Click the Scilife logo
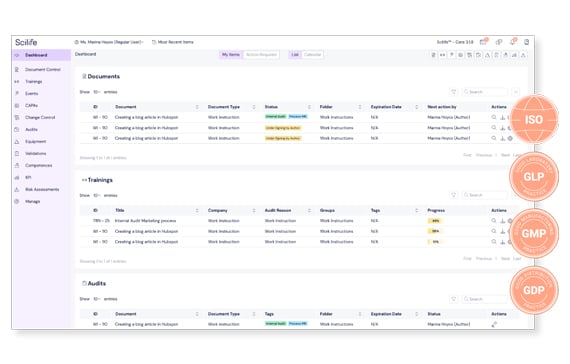This screenshot has height=364, width=570. (x=26, y=42)
